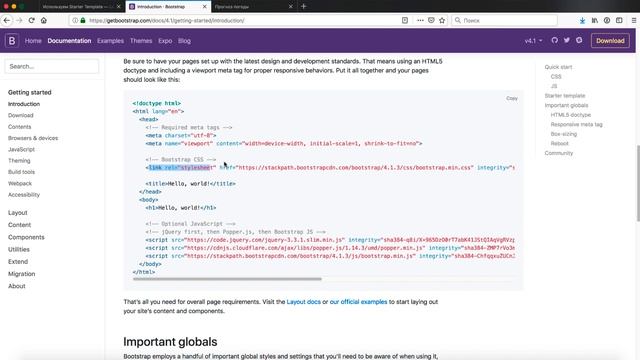The height and width of the screenshot is (360, 640).
Task: Open Theming in docs sidebar
Action: pos(19,161)
